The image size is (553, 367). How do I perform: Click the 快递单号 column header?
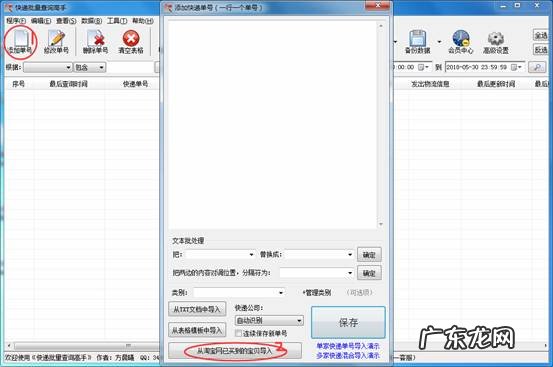[x=135, y=84]
